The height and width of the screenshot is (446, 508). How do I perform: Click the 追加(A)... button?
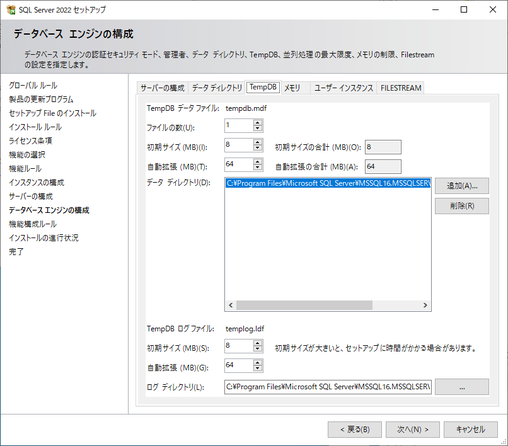(462, 186)
